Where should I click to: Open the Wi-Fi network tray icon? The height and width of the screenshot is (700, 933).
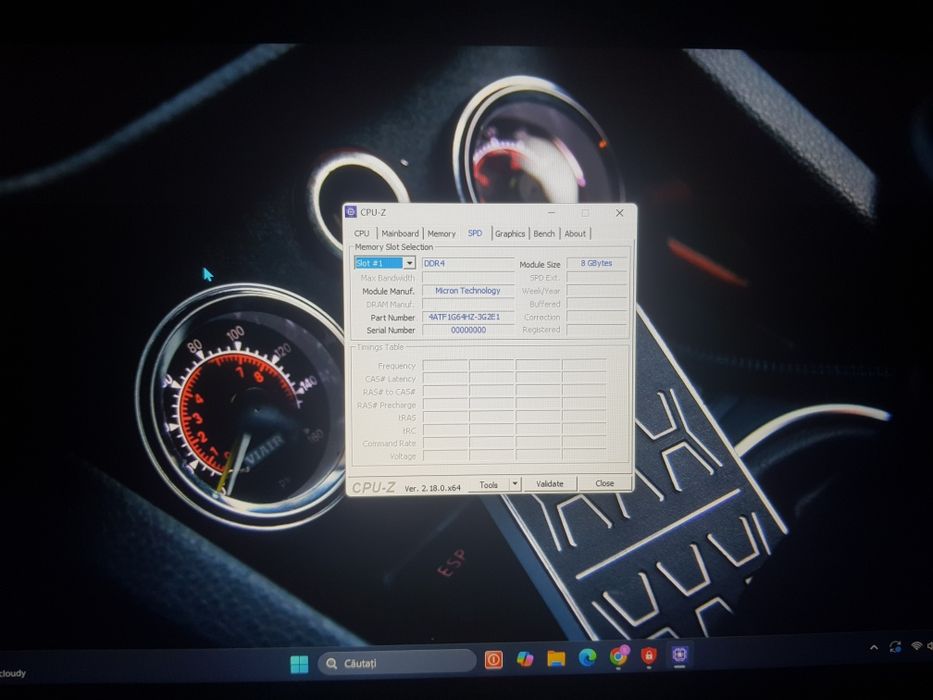point(917,645)
